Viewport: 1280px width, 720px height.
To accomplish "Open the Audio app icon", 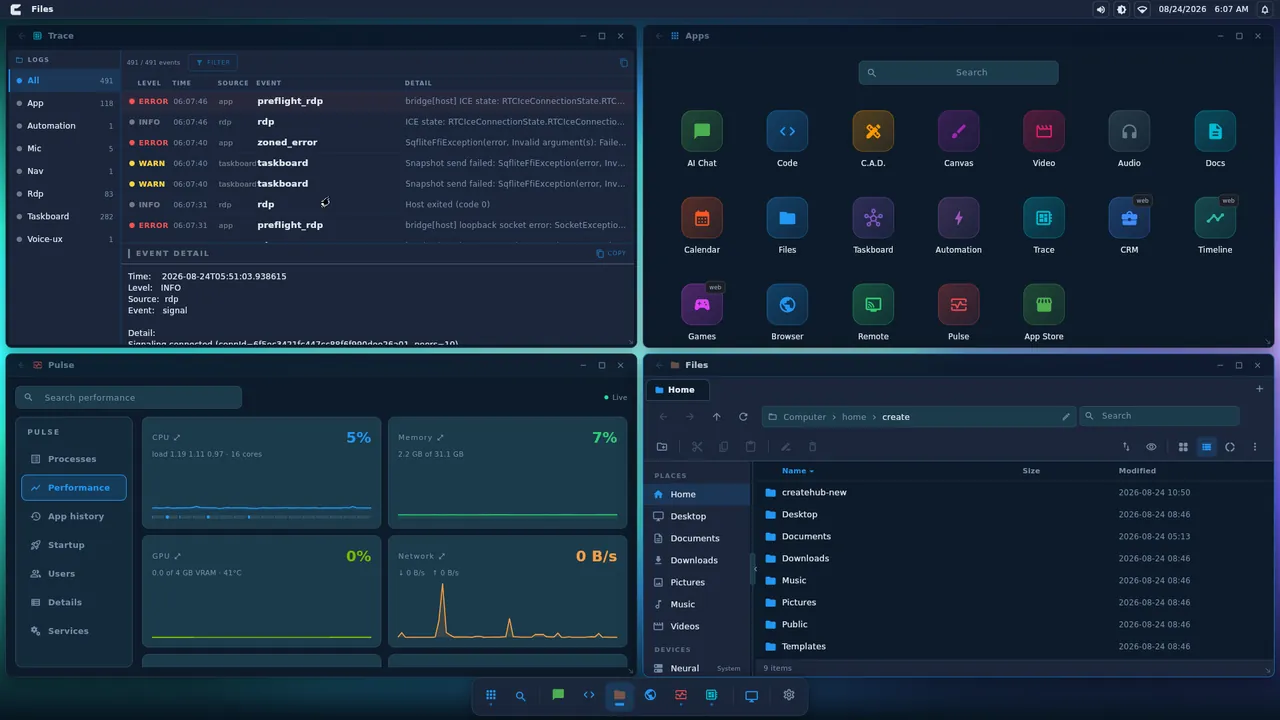I will point(1129,131).
